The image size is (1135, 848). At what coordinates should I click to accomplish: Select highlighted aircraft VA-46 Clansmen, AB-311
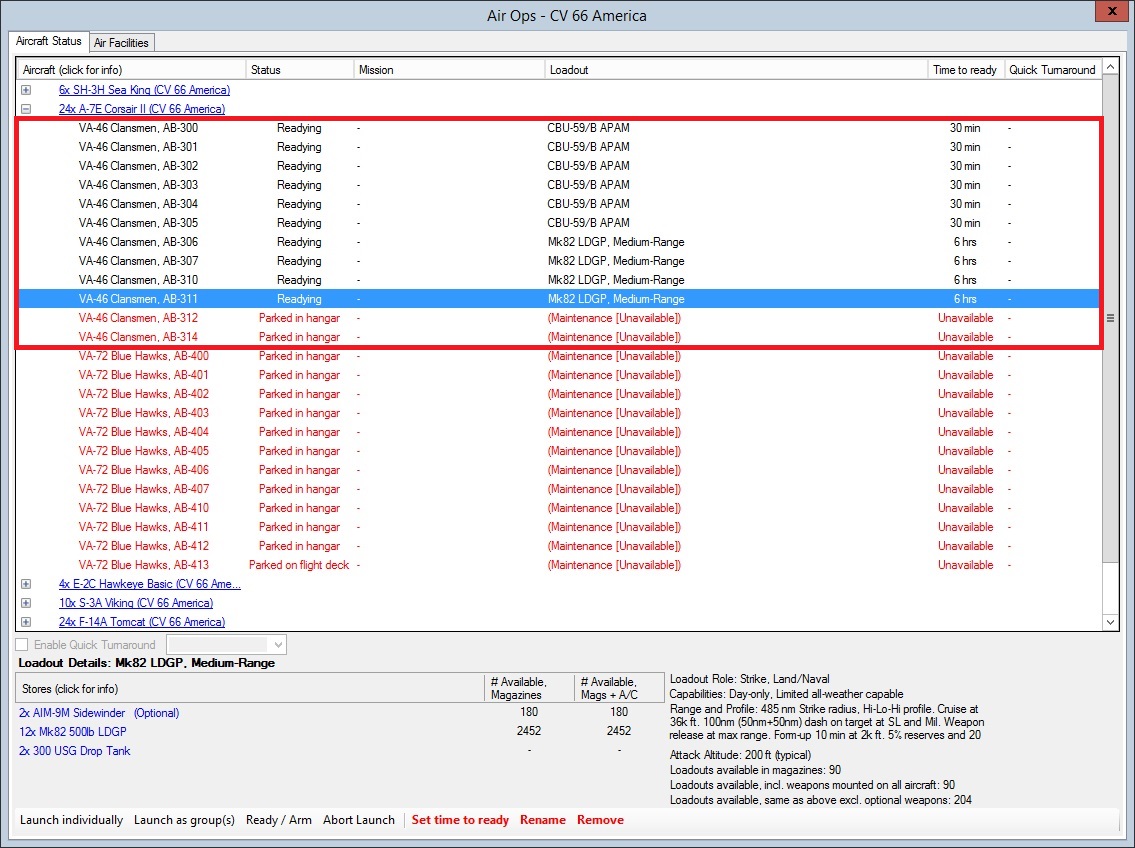[558, 299]
